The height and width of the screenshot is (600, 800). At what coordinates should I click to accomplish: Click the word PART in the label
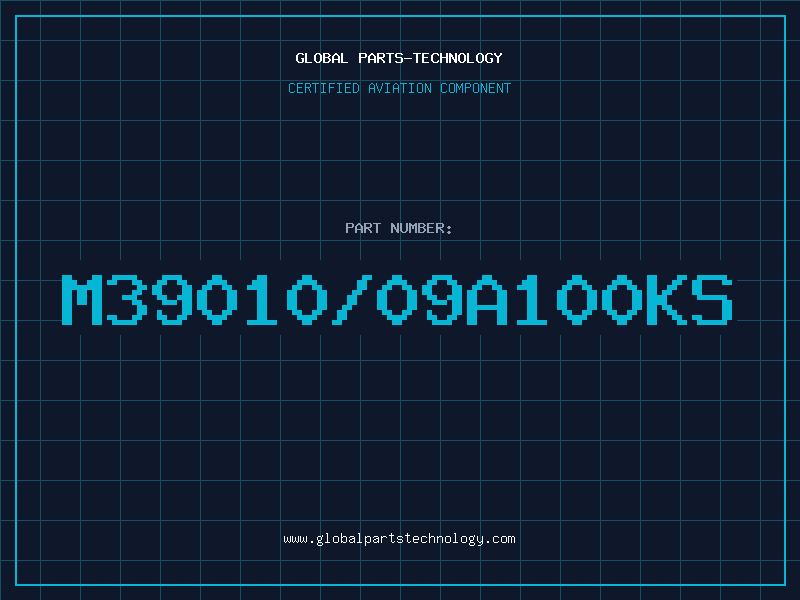(363, 228)
